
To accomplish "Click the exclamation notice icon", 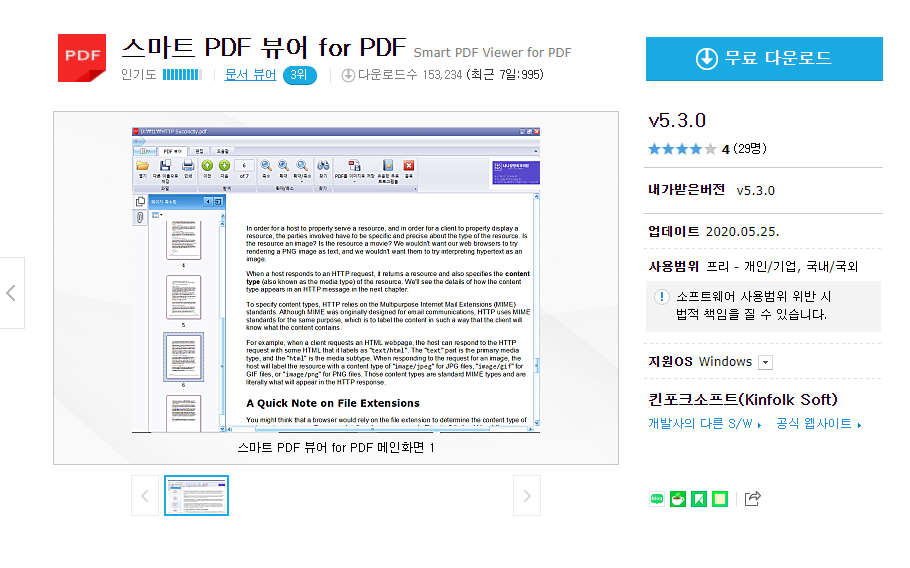I will point(662,297).
